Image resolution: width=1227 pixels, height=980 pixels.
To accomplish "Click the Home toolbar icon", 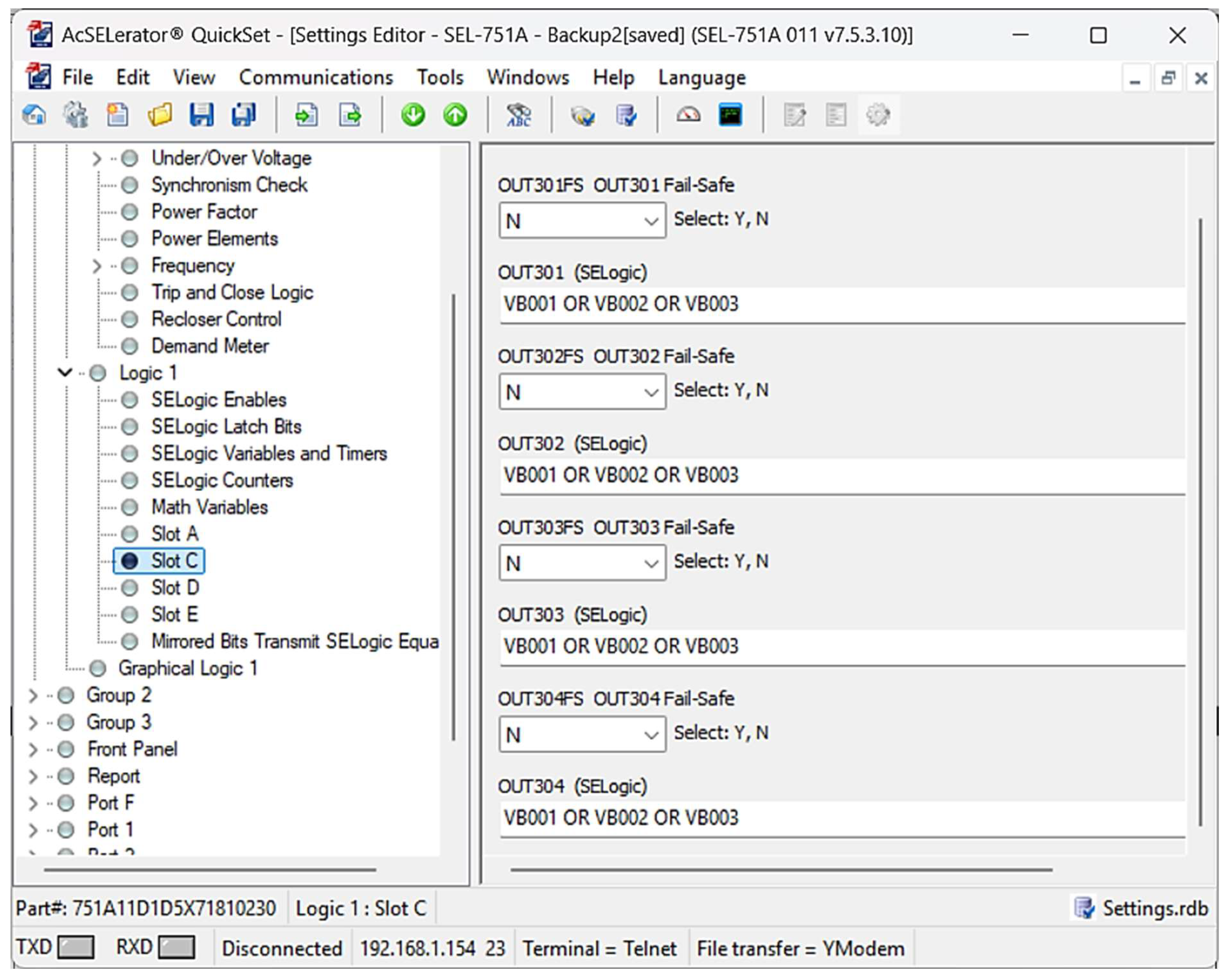I will coord(34,115).
